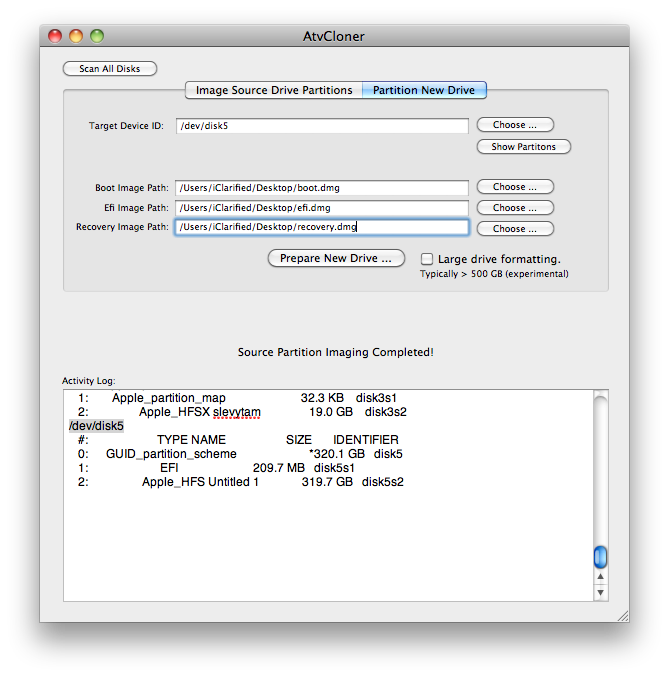Switch to Image Source Drive Partitions tab
Viewport: 669px width, 677px height.
[274, 90]
